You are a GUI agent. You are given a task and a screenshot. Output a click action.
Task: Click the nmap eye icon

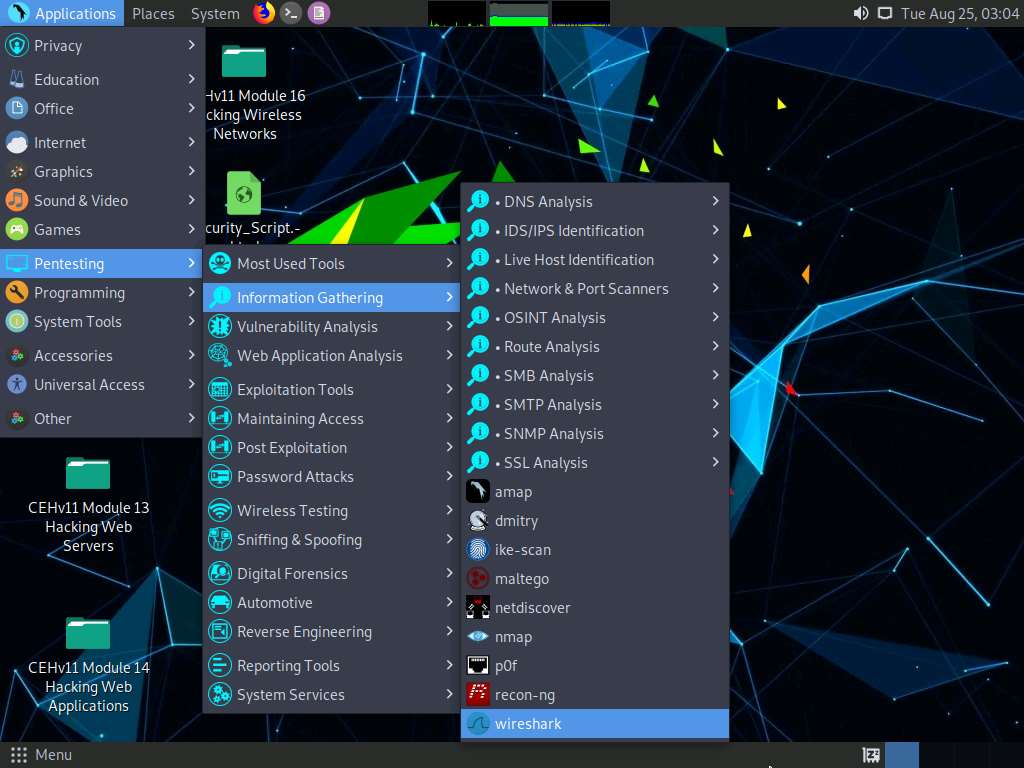pyautogui.click(x=477, y=636)
